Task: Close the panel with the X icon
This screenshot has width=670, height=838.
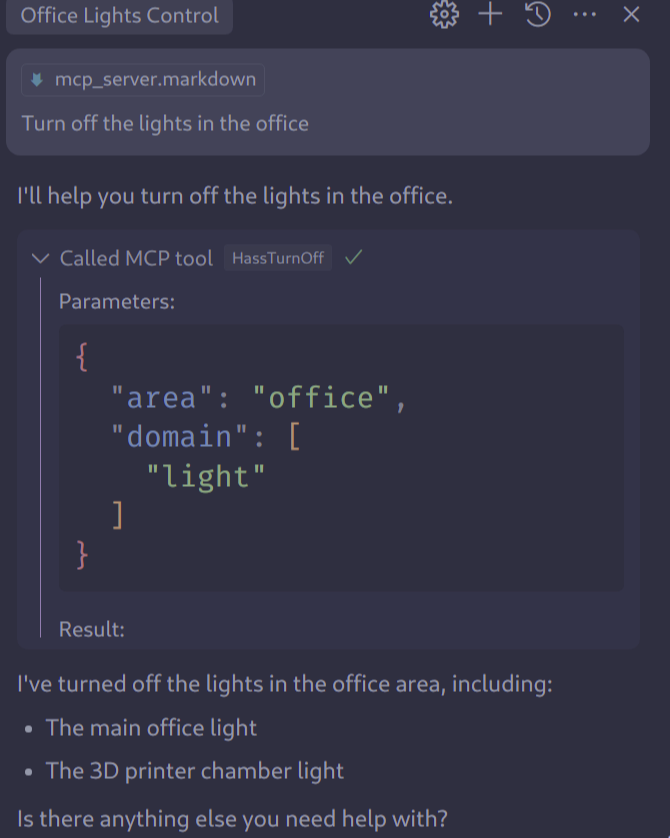Action: (630, 15)
